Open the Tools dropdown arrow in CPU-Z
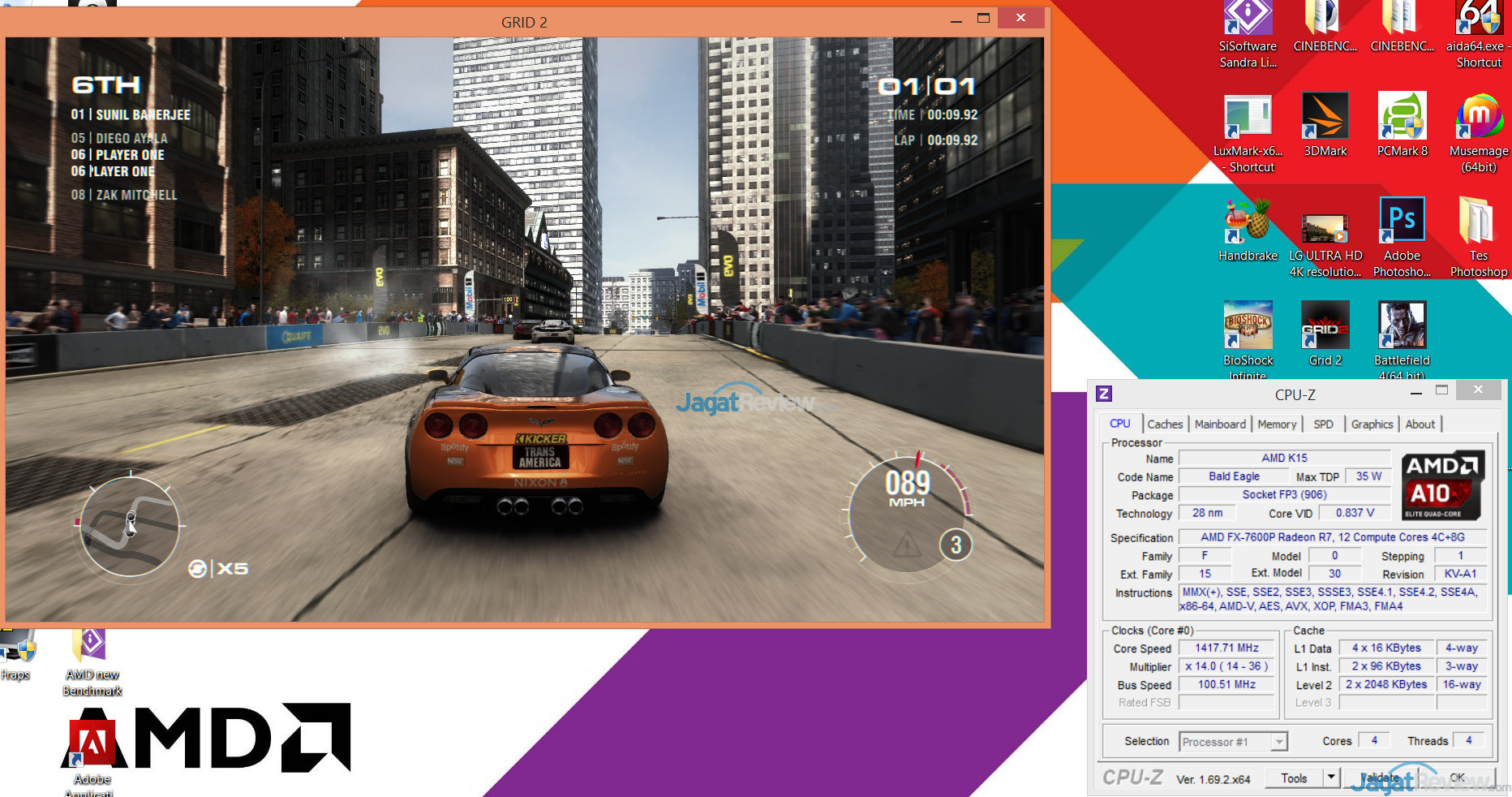This screenshot has width=1512, height=797. [1330, 778]
